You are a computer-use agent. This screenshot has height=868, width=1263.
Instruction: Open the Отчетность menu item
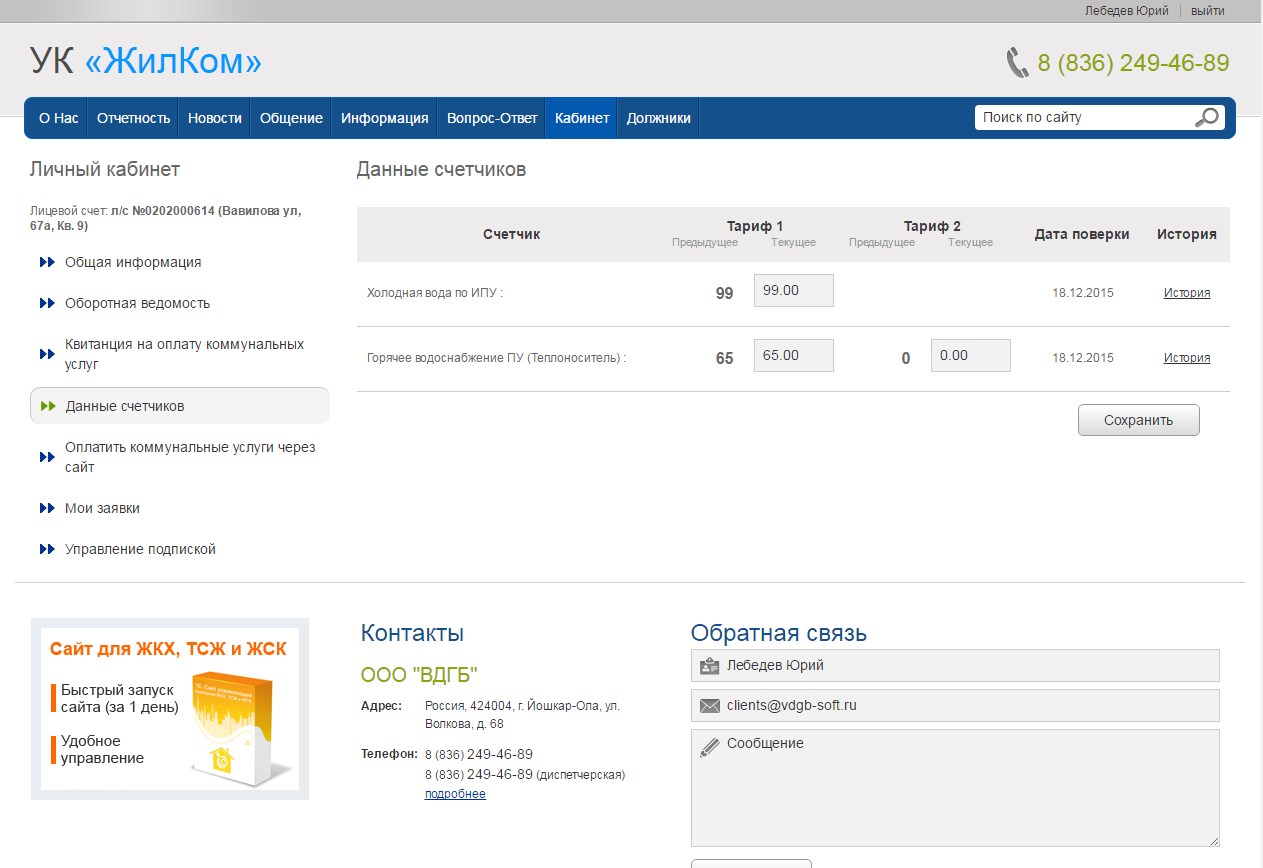pos(134,118)
